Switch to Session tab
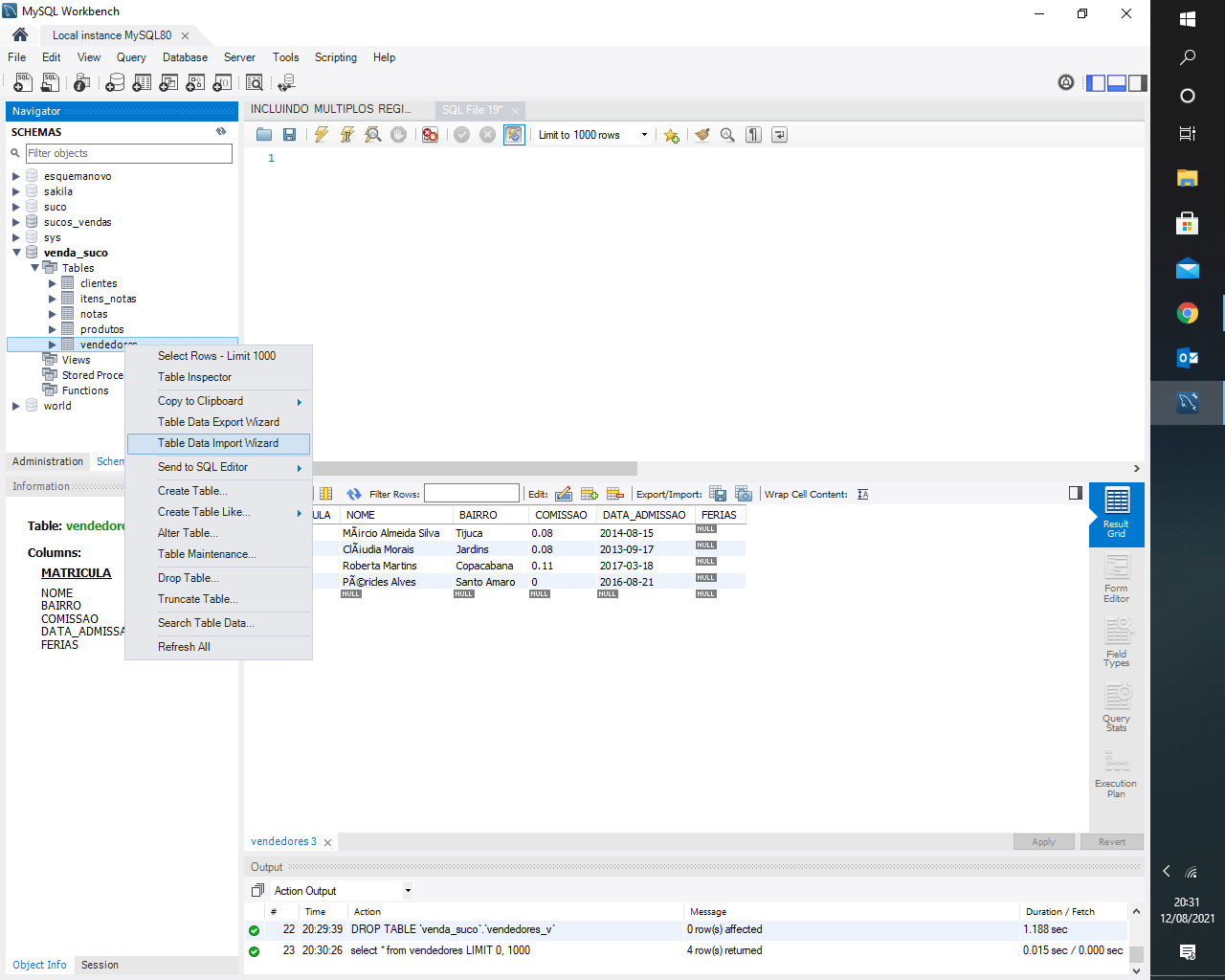Screen dimensions: 1225x980 (x=100, y=965)
